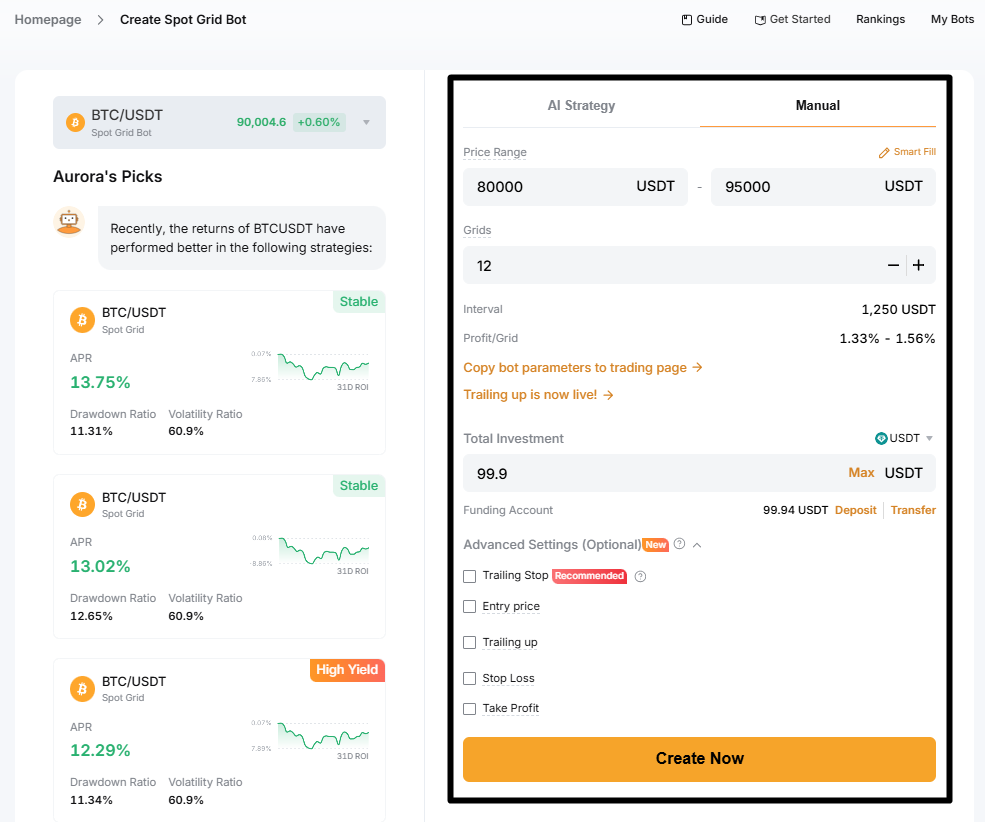Open help tooltip next to Advanced Settings
This screenshot has height=822, width=985.
click(678, 544)
